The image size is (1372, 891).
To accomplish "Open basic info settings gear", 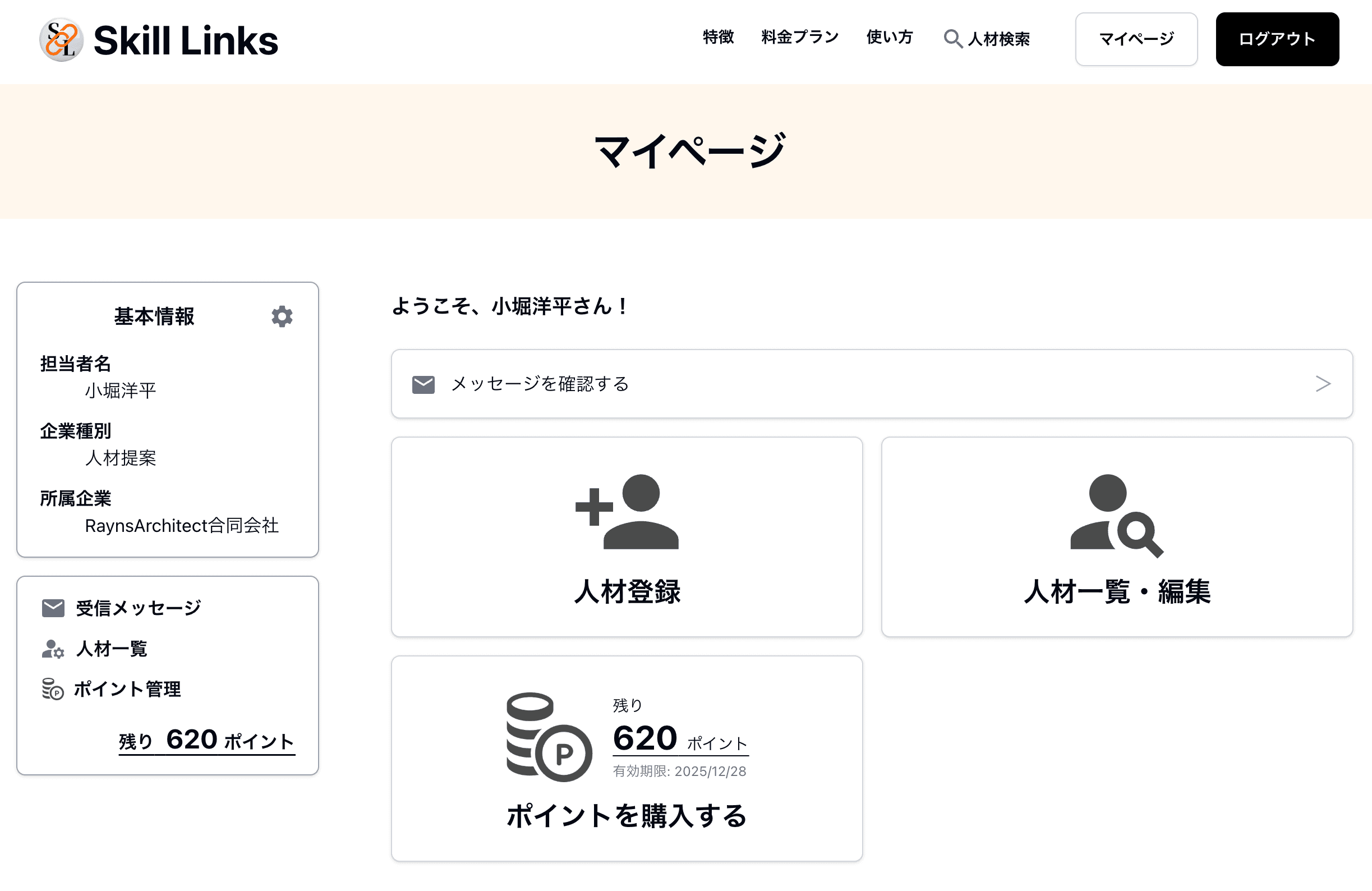I will coord(282,316).
